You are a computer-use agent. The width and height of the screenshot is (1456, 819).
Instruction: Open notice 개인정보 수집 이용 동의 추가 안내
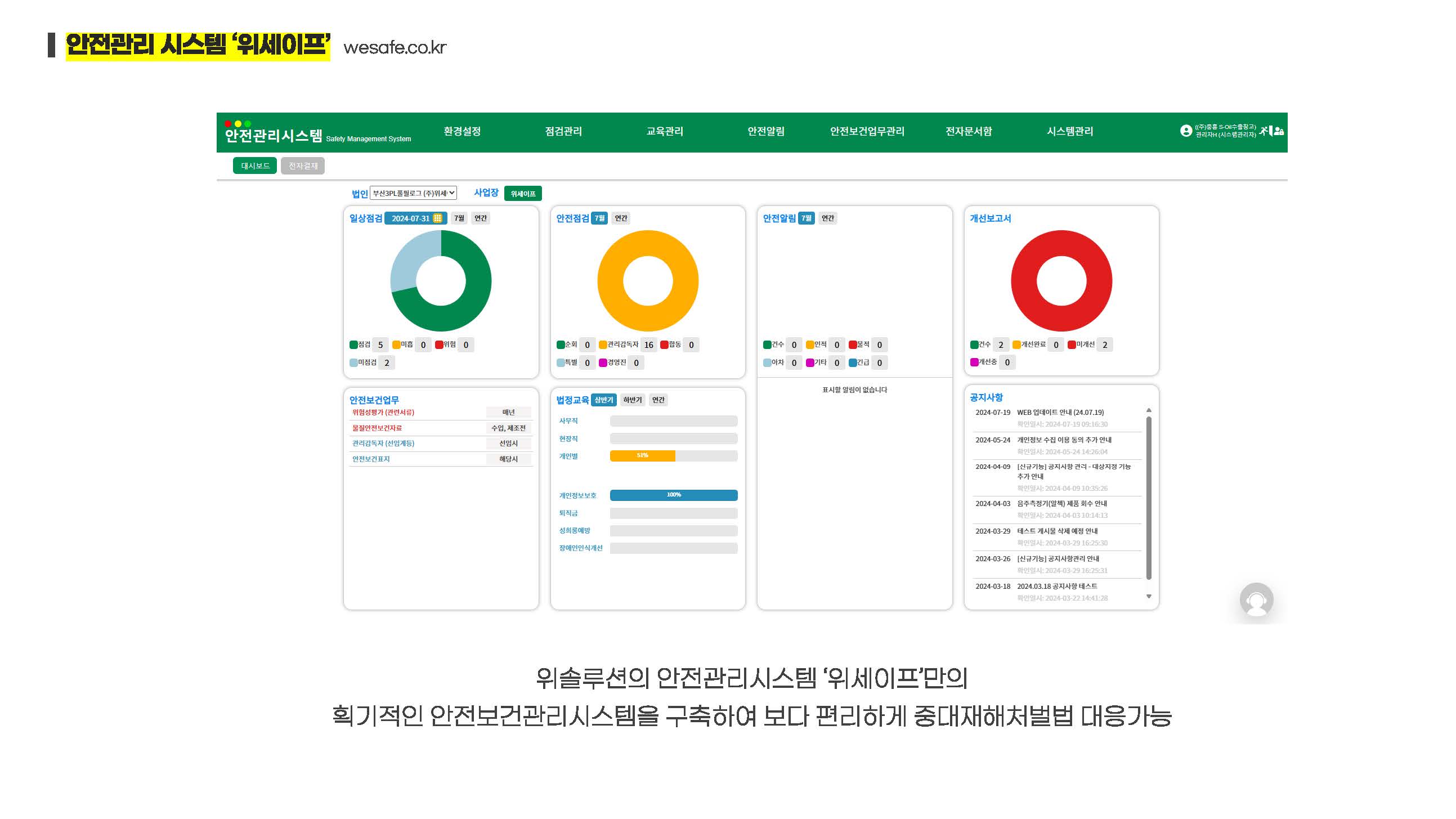(1064, 440)
